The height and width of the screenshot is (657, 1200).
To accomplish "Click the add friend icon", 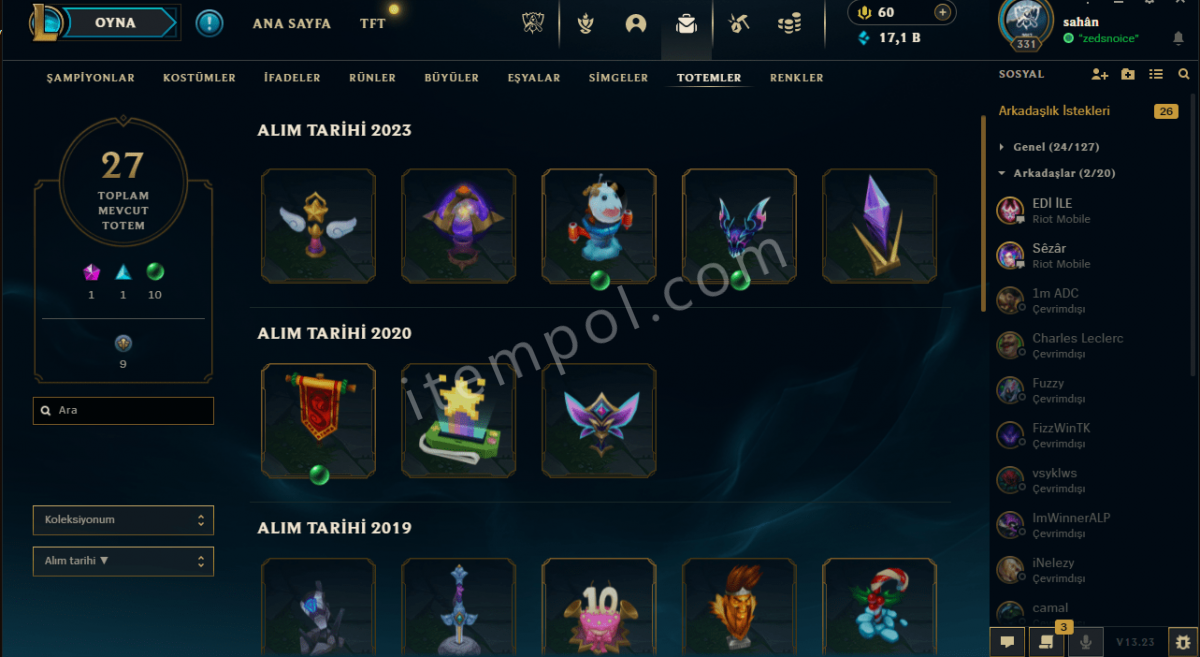I will click(1100, 74).
